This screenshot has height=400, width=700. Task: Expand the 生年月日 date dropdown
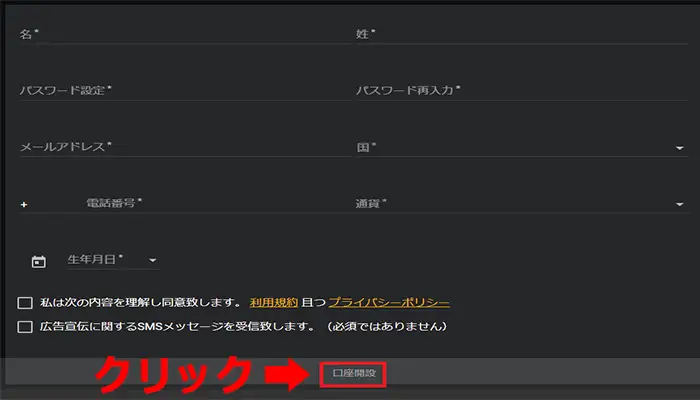click(x=112, y=260)
